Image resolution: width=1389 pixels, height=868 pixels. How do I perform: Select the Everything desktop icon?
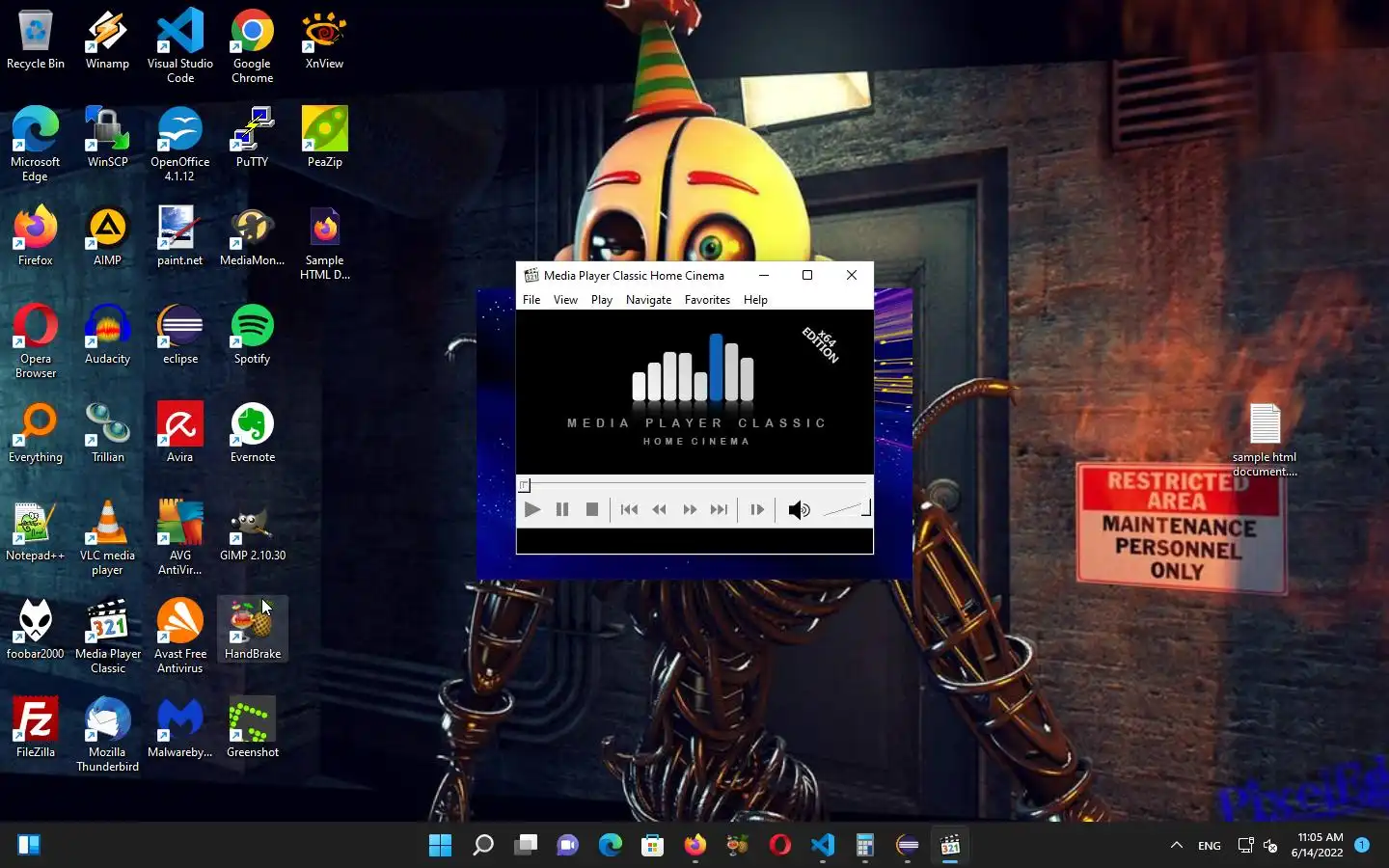(36, 433)
